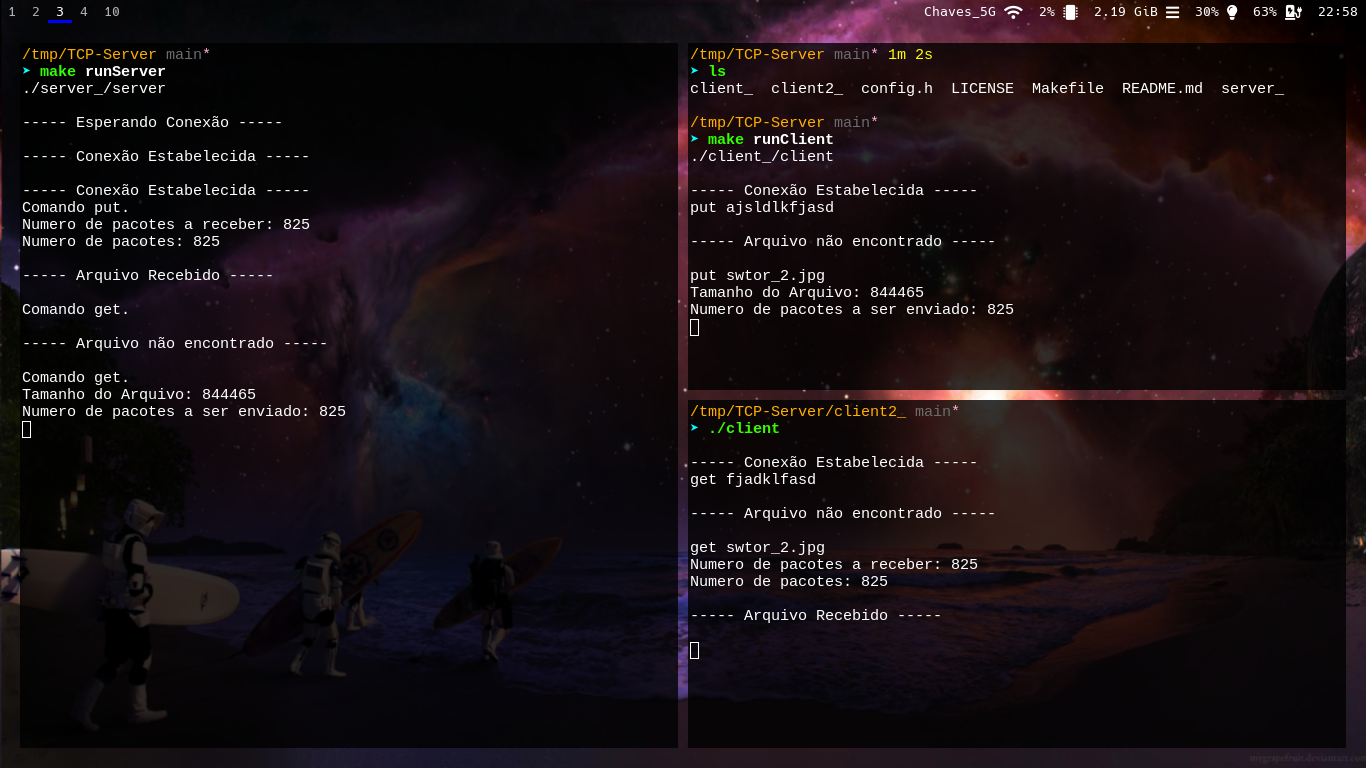
Task: Click the 30% brightness indicator
Action: [x=1207, y=12]
